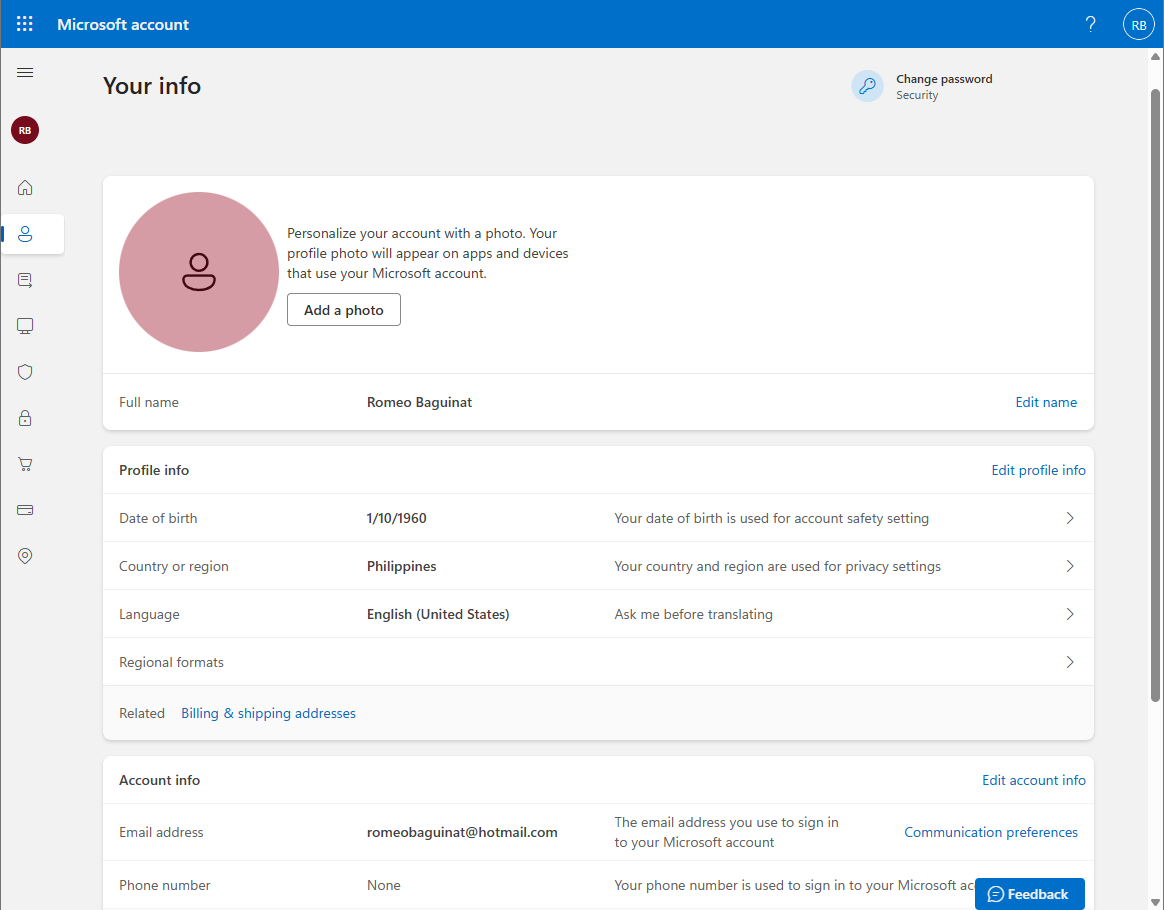
Task: Click the Add a photo button
Action: coord(344,310)
